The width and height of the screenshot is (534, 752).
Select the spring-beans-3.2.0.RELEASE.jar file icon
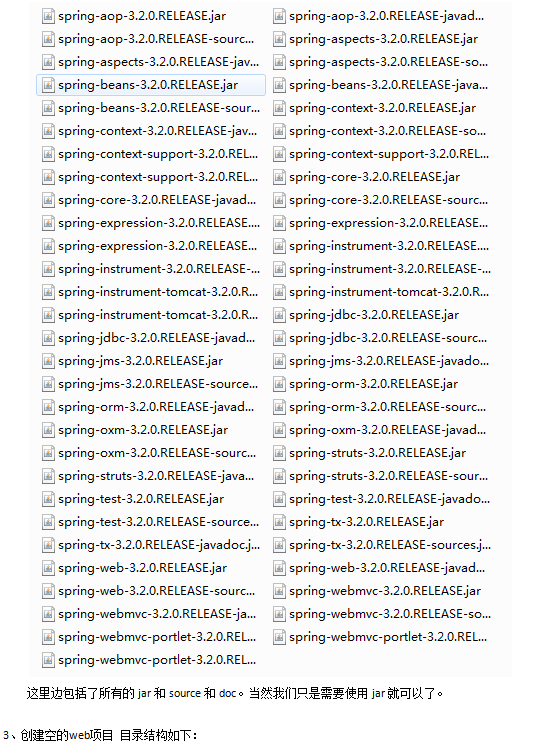(48, 85)
